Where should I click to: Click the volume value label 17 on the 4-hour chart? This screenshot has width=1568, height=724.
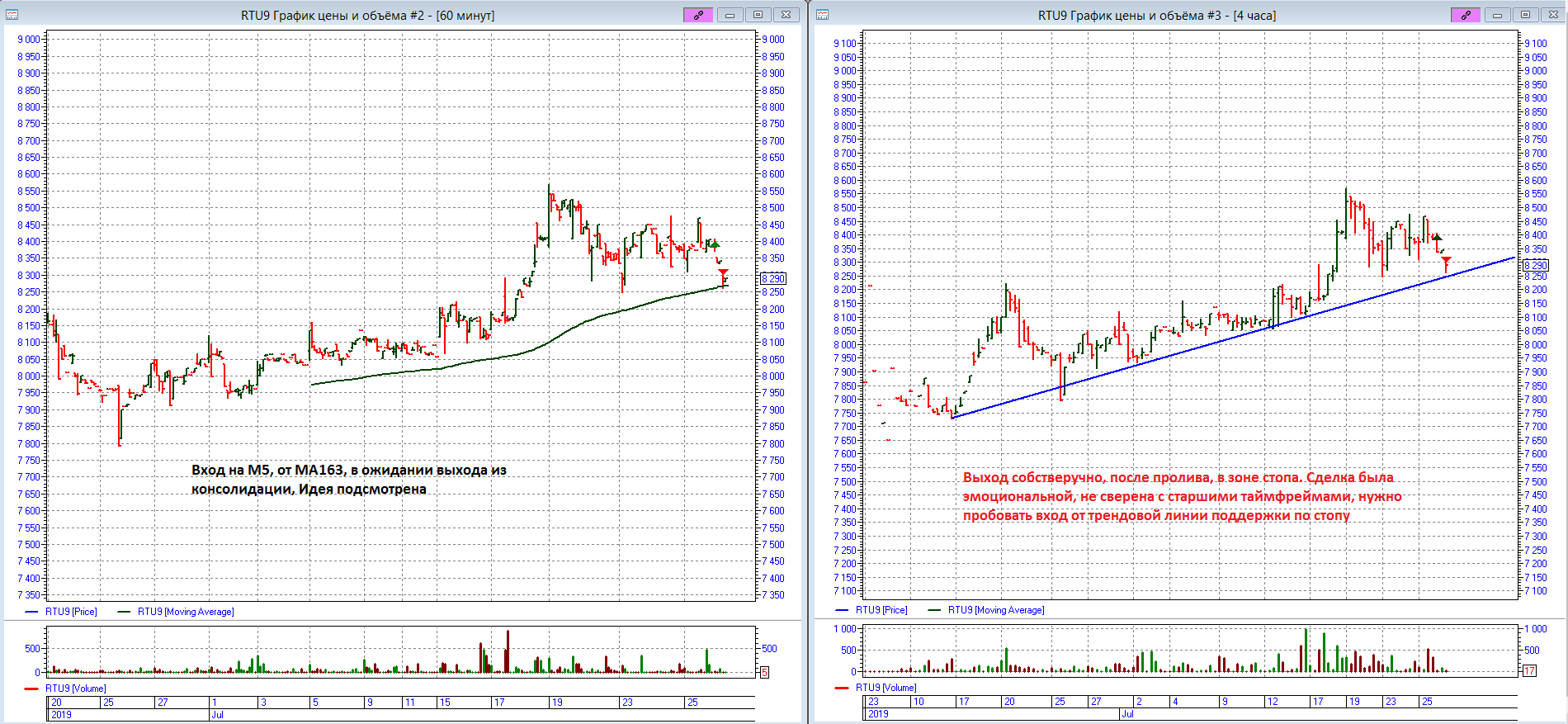(x=1529, y=671)
